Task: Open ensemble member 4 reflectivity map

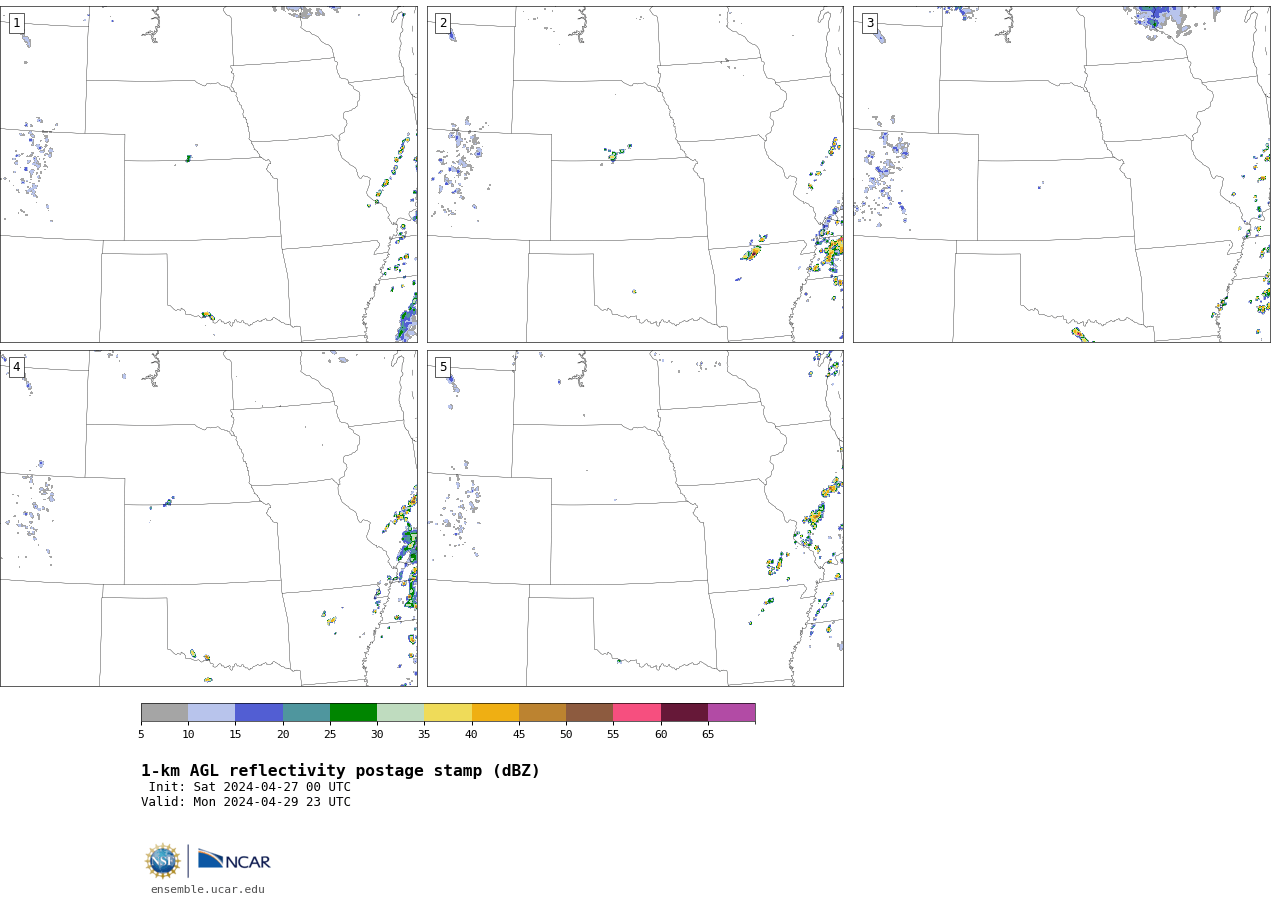Action: 209,518
